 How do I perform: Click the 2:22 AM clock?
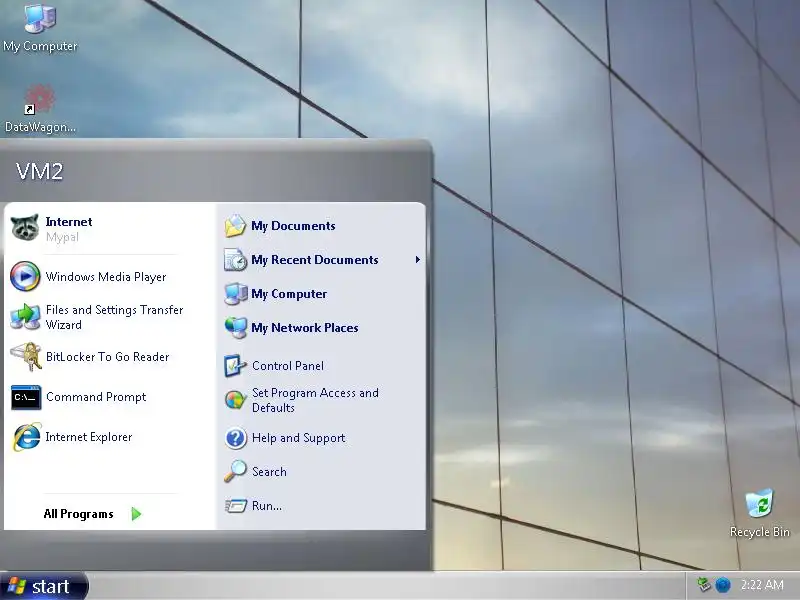pos(762,585)
